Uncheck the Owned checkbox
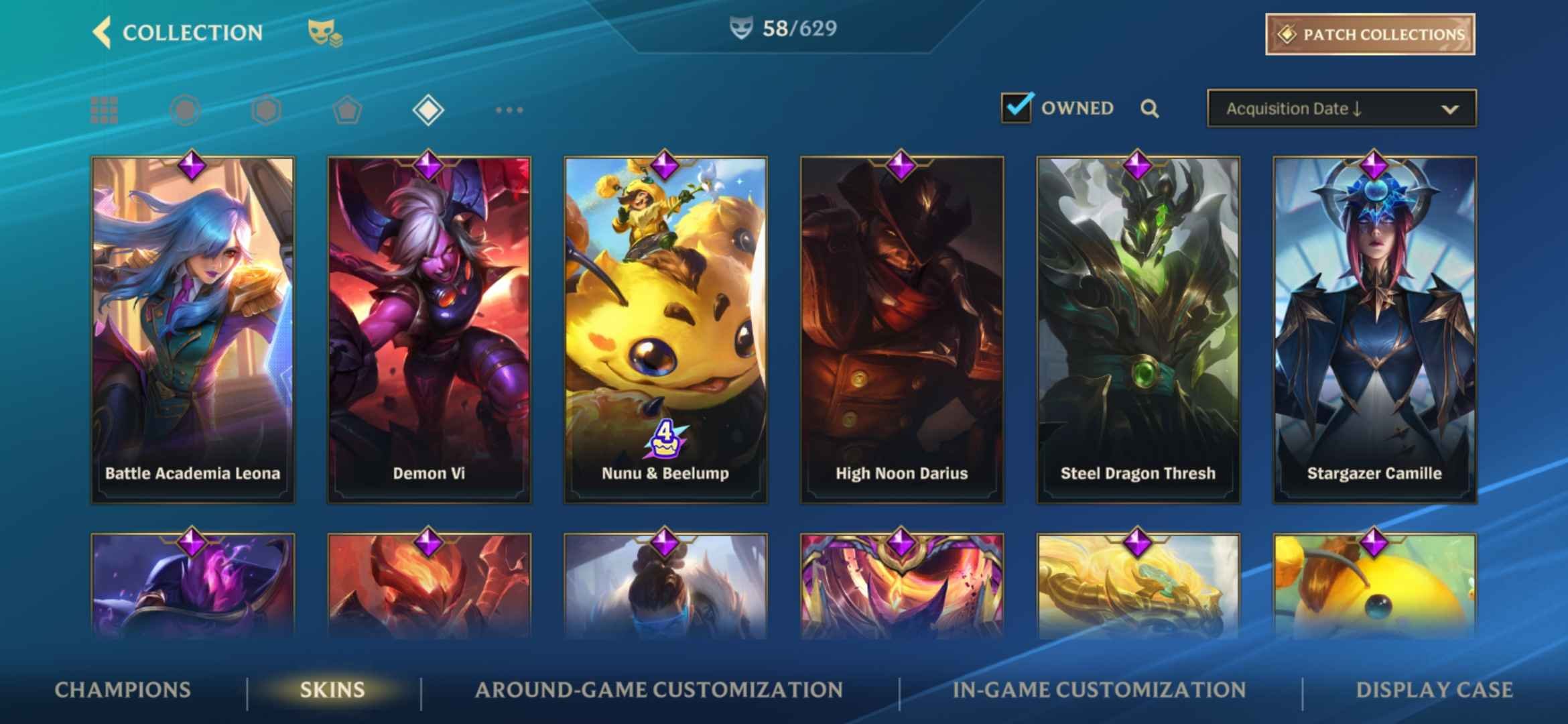The height and width of the screenshot is (724, 1568). pos(1017,107)
